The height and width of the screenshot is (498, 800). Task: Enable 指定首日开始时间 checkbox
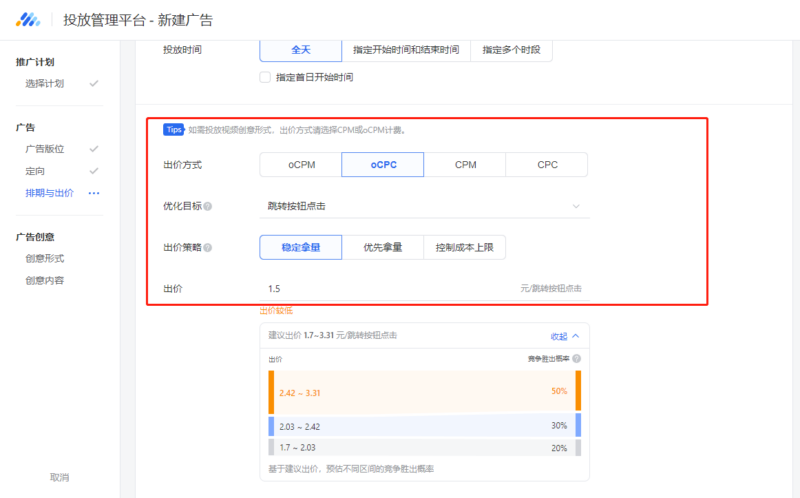tap(265, 77)
